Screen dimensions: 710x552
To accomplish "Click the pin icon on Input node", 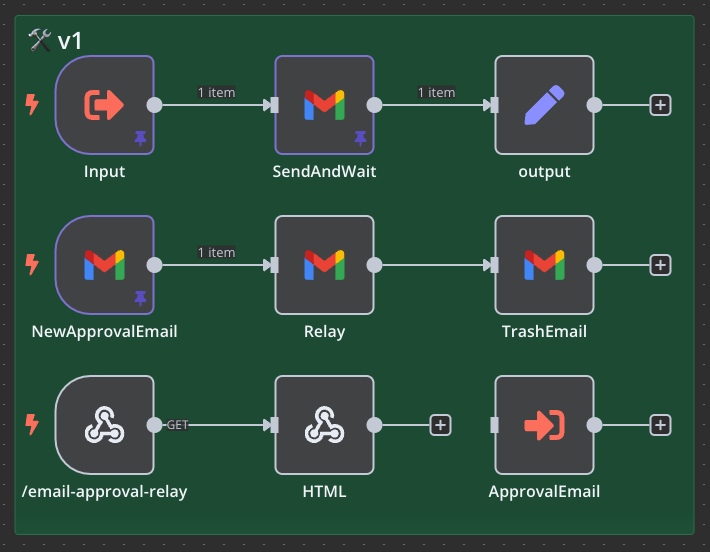I will pos(140,138).
